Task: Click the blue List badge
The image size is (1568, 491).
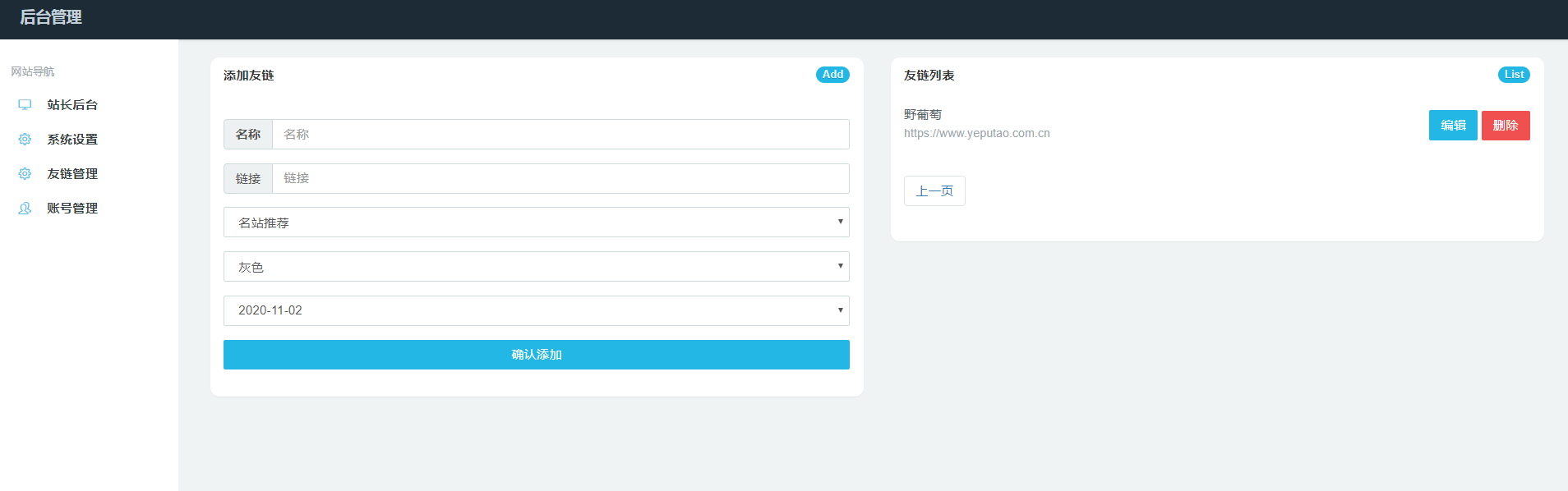Action: pos(1514,75)
